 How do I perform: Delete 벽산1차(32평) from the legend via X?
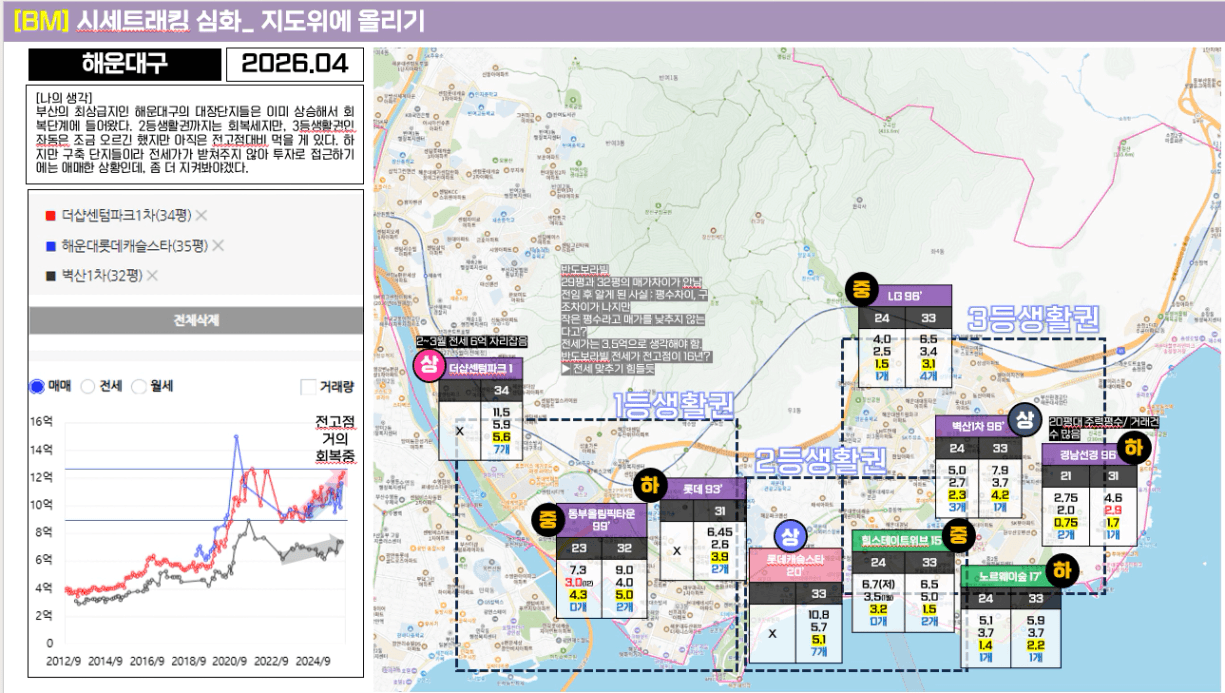[x=151, y=275]
